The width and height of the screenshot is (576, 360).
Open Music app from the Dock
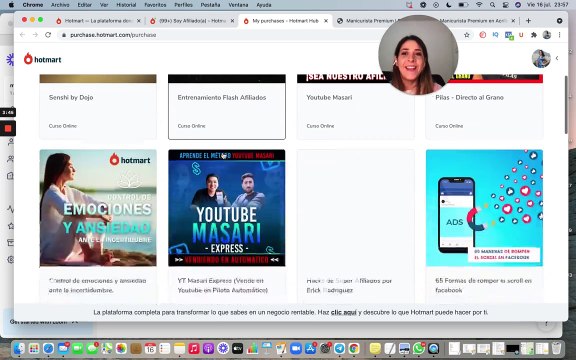(x=194, y=348)
